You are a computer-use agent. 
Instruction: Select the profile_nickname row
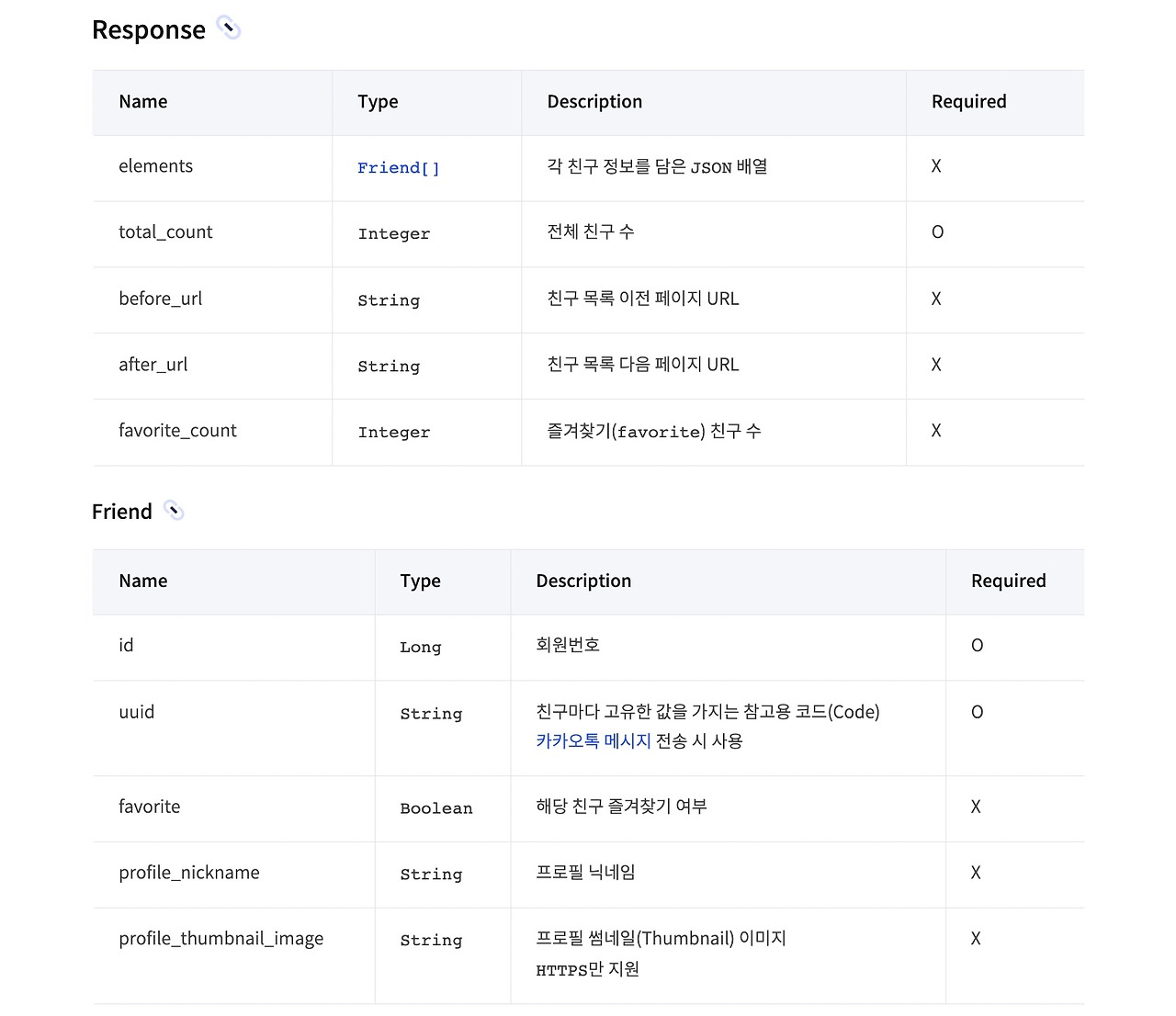[188, 873]
